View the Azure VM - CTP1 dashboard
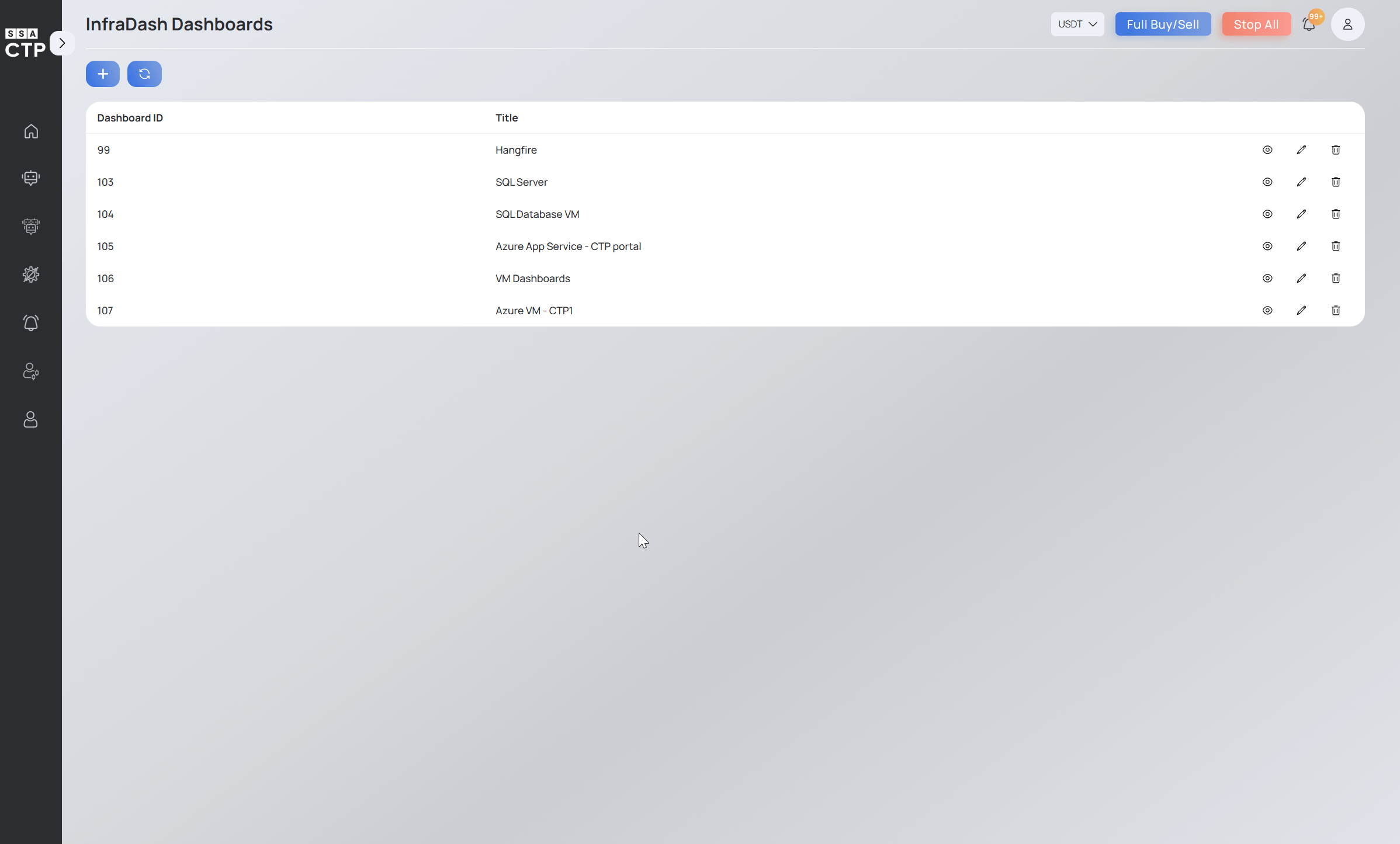Viewport: 1400px width, 844px height. (x=1267, y=311)
